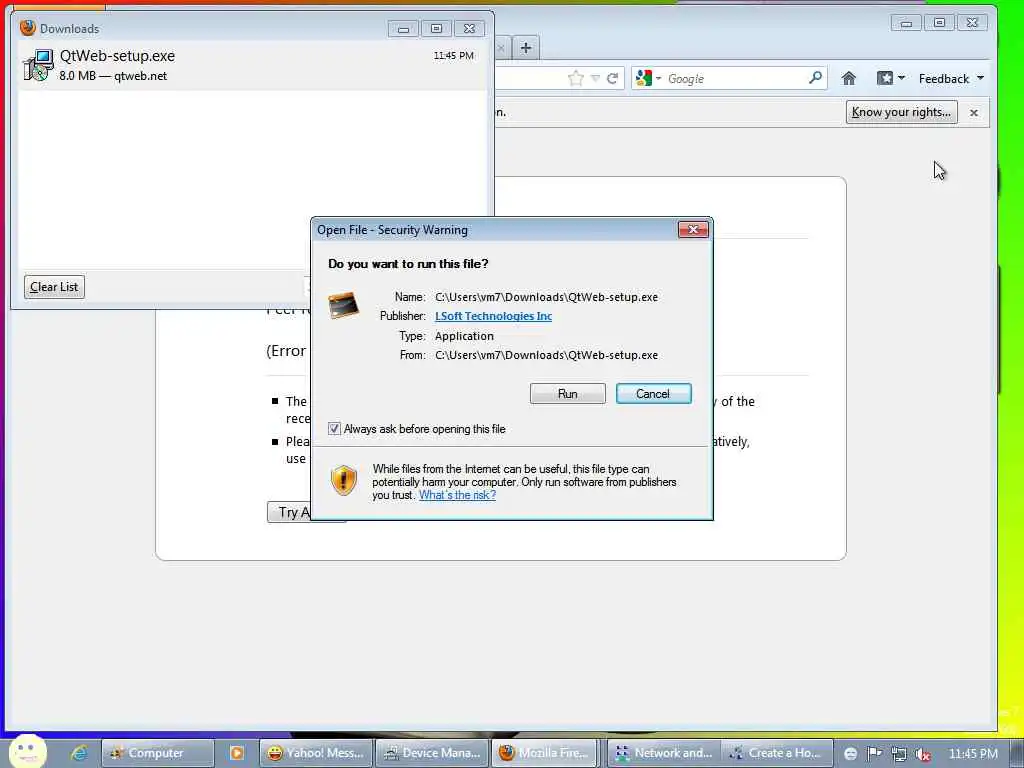1024x768 pixels.
Task: Click the Firefox icon in Downloads title bar
Action: click(27, 28)
